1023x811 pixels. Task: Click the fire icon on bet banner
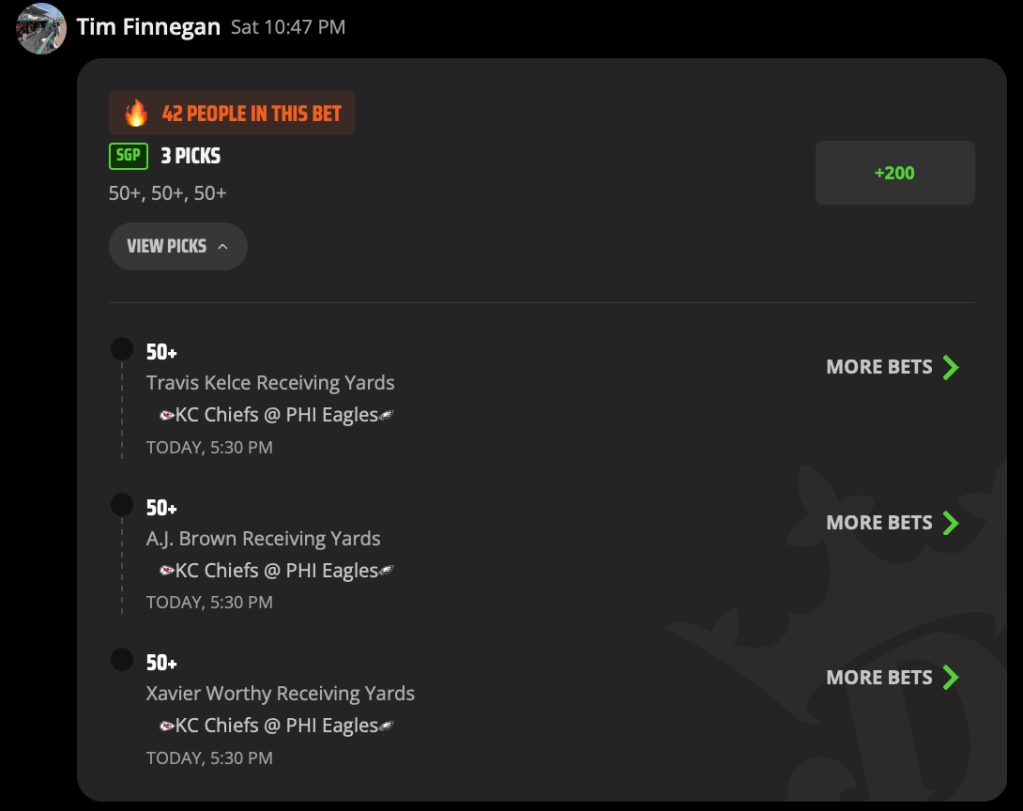coord(136,113)
